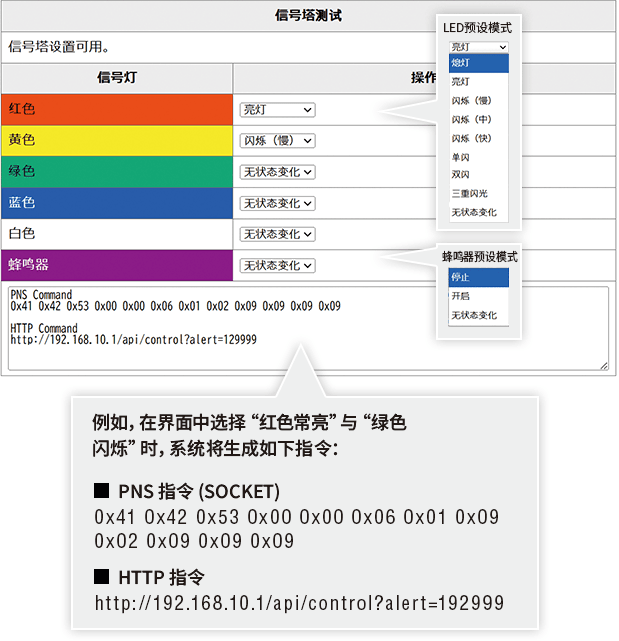Click the red (红色) signal light cell
This screenshot has width=619, height=641.
pyautogui.click(x=117, y=110)
